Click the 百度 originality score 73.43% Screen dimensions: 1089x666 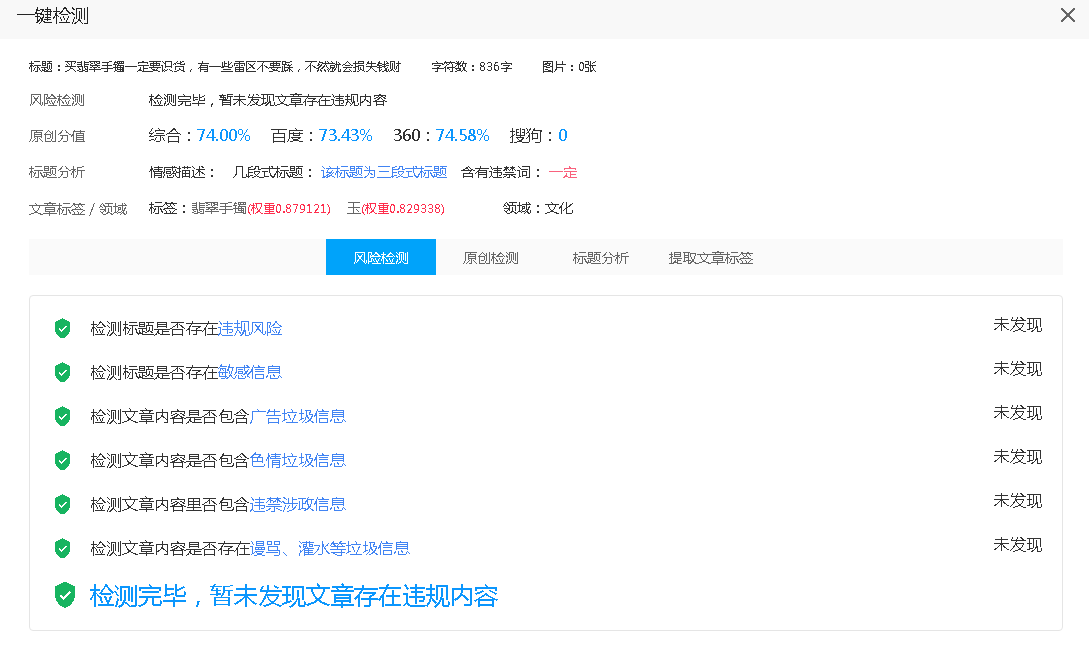pyautogui.click(x=345, y=135)
